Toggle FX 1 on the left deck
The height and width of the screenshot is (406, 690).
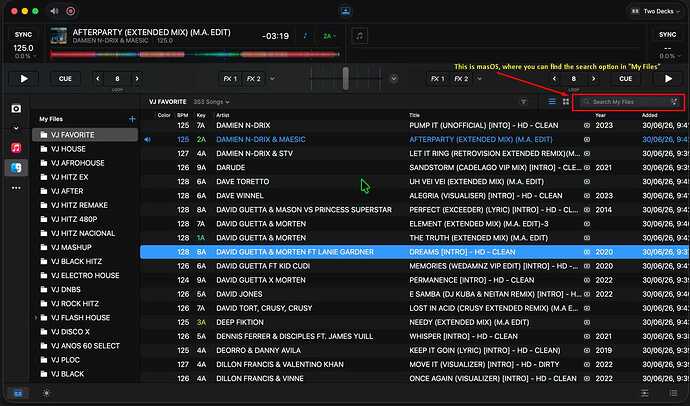[230, 79]
